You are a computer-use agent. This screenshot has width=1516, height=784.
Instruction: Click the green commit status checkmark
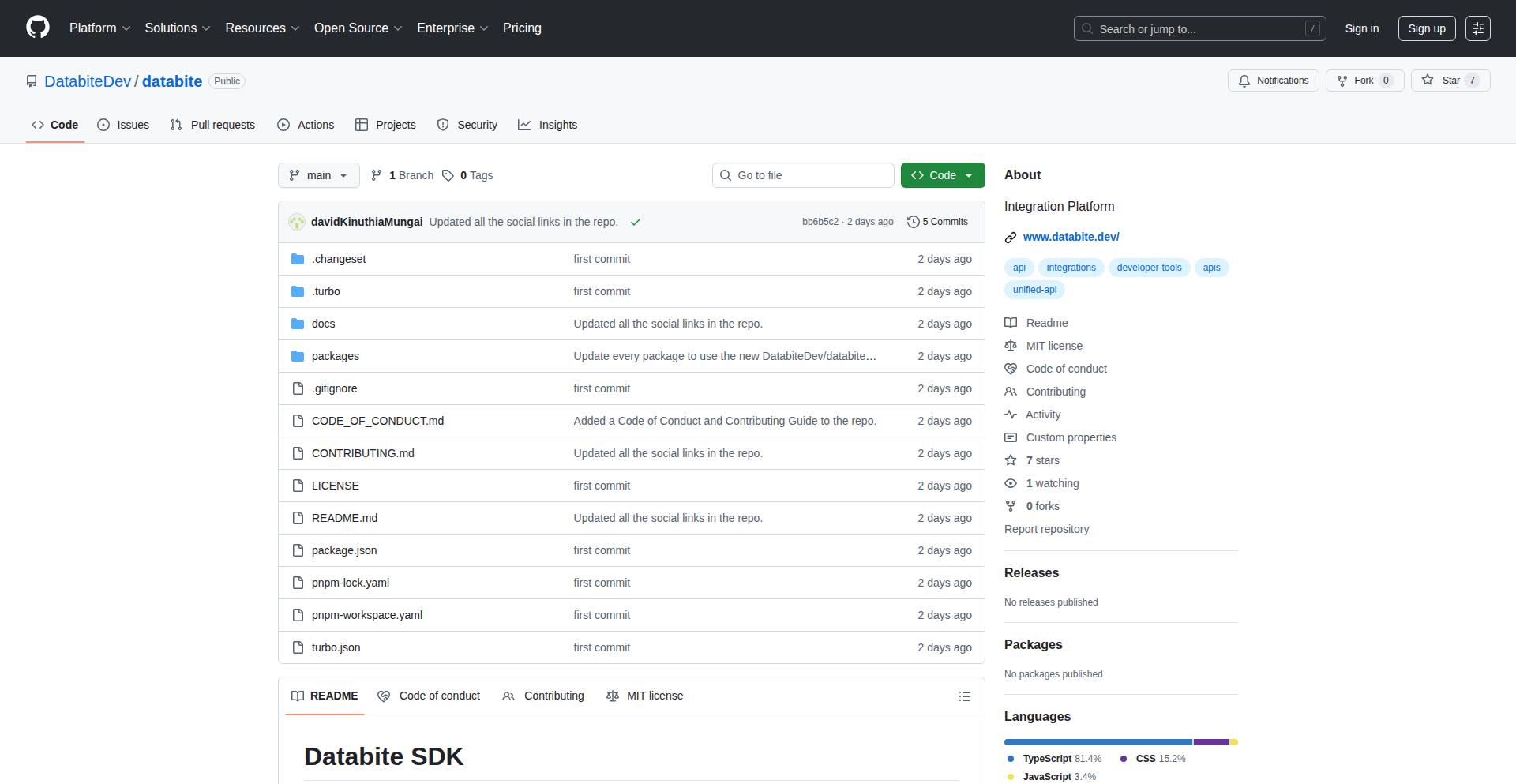coord(636,223)
